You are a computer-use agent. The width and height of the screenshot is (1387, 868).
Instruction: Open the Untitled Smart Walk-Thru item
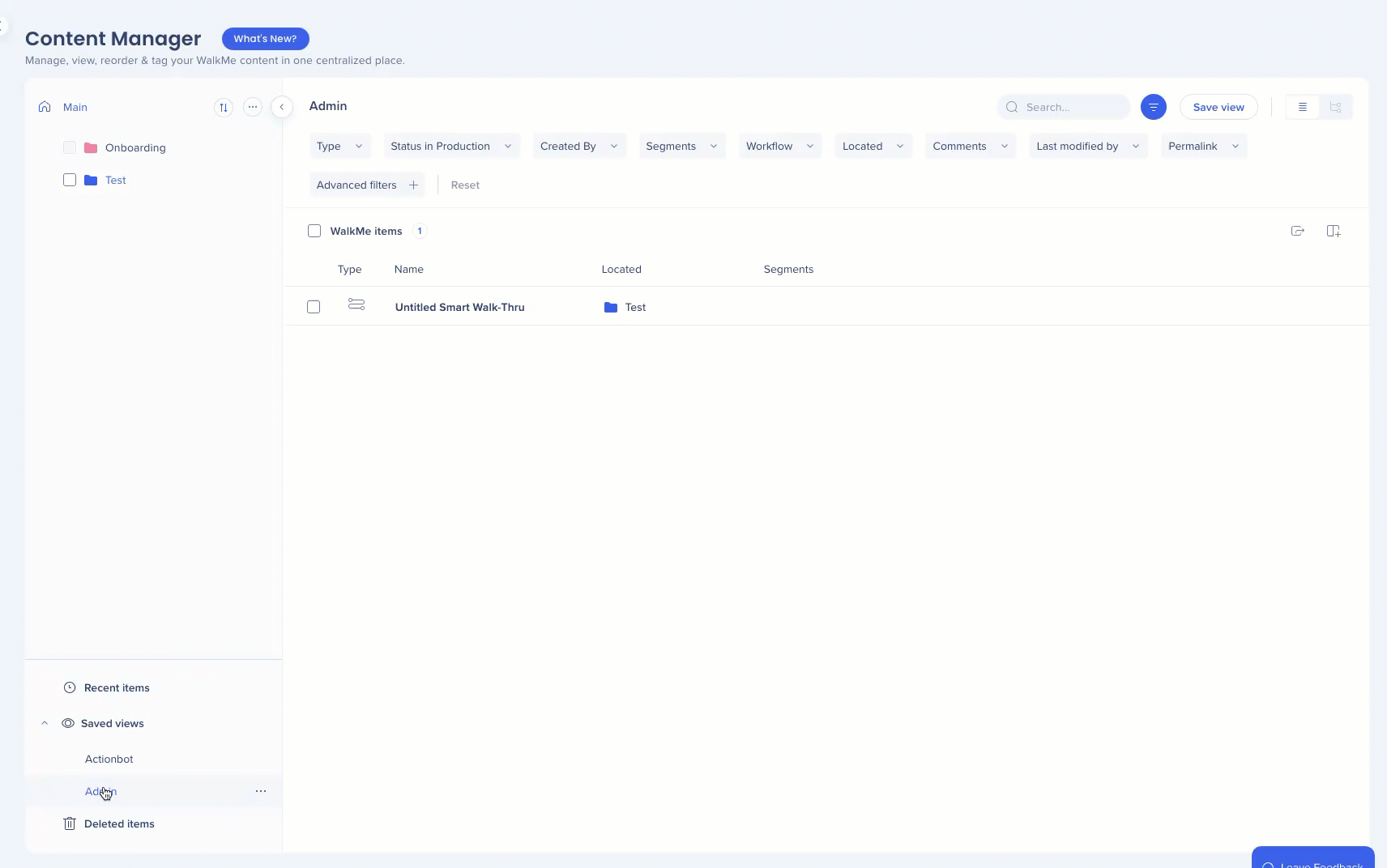[x=460, y=307]
